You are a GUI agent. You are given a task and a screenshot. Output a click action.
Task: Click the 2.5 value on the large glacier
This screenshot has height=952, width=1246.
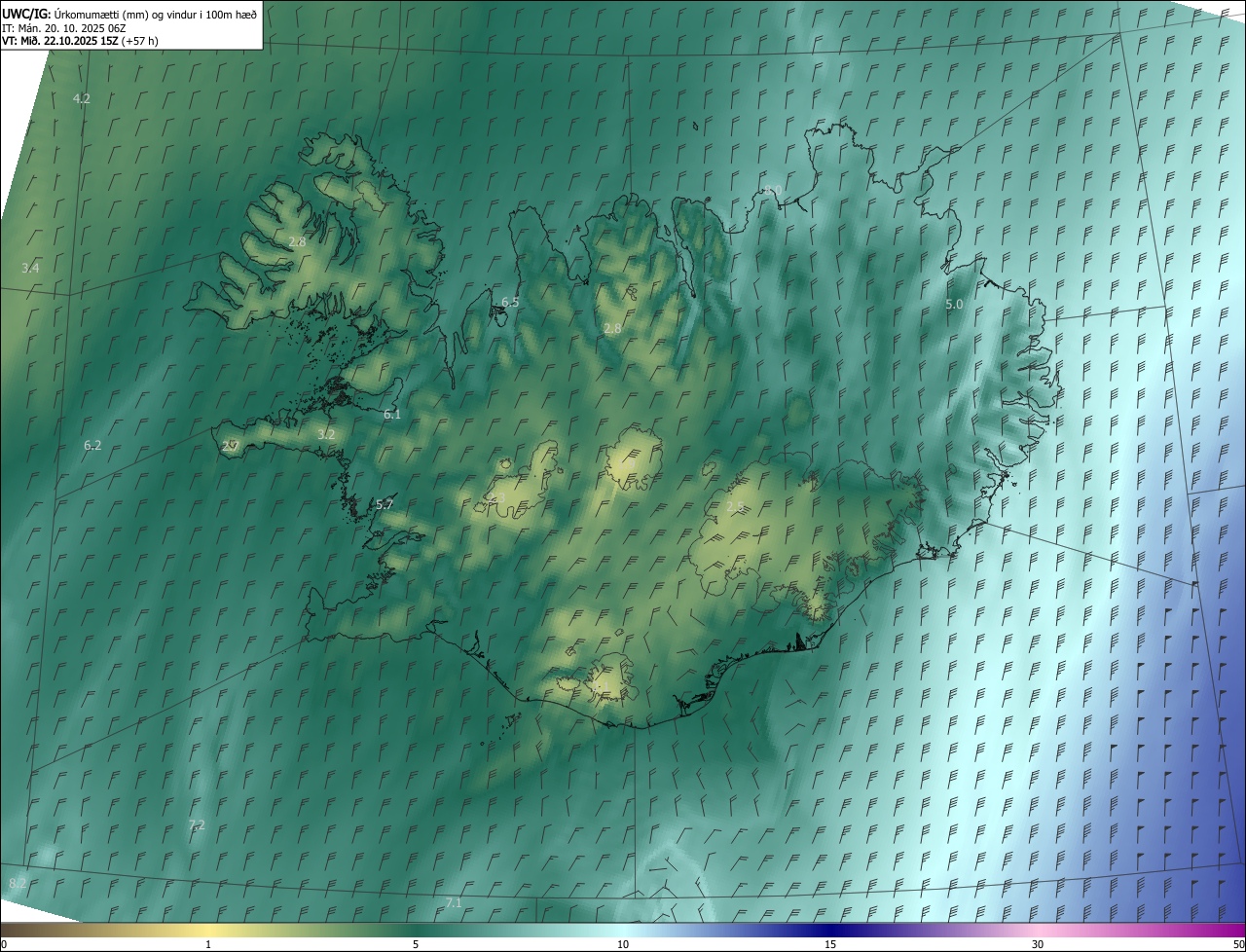coord(735,506)
